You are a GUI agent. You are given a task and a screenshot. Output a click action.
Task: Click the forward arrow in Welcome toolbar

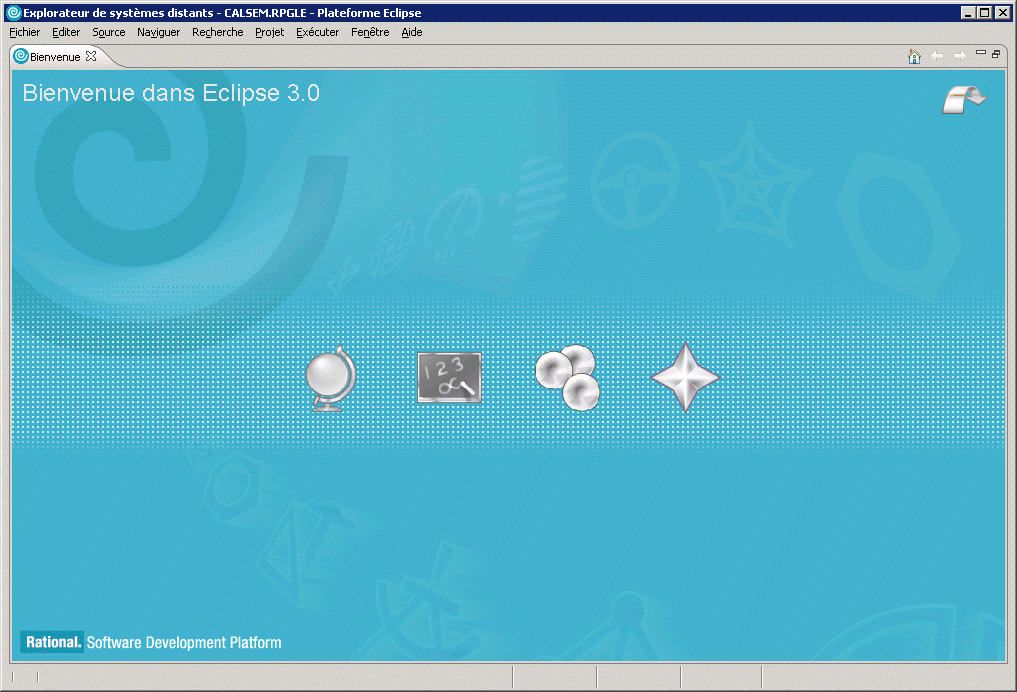pos(959,56)
